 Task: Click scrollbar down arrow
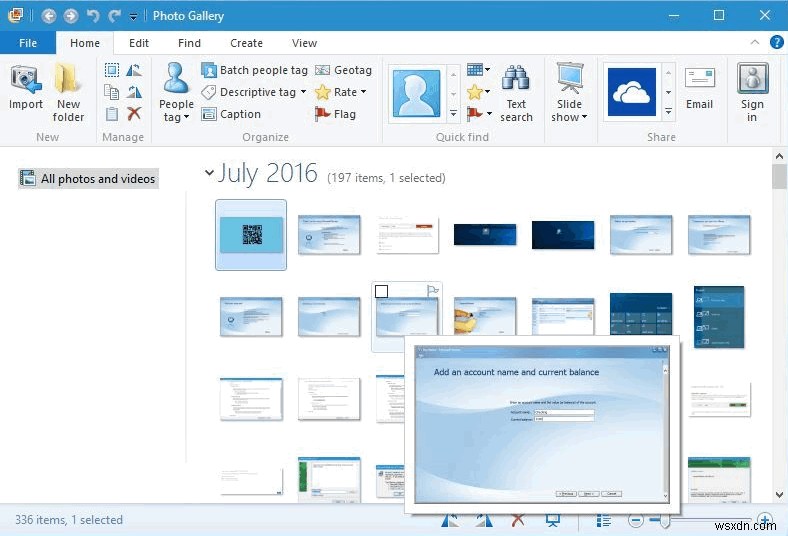point(779,495)
